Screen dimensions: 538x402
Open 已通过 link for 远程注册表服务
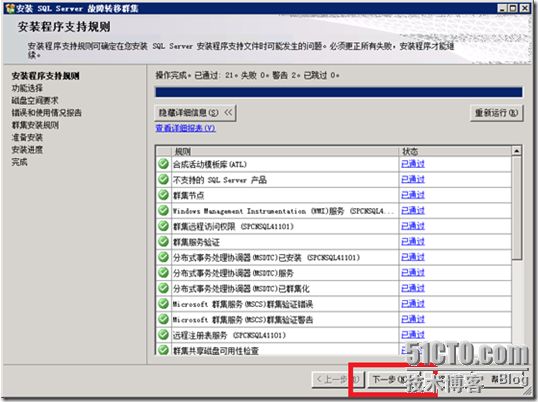[x=413, y=335]
